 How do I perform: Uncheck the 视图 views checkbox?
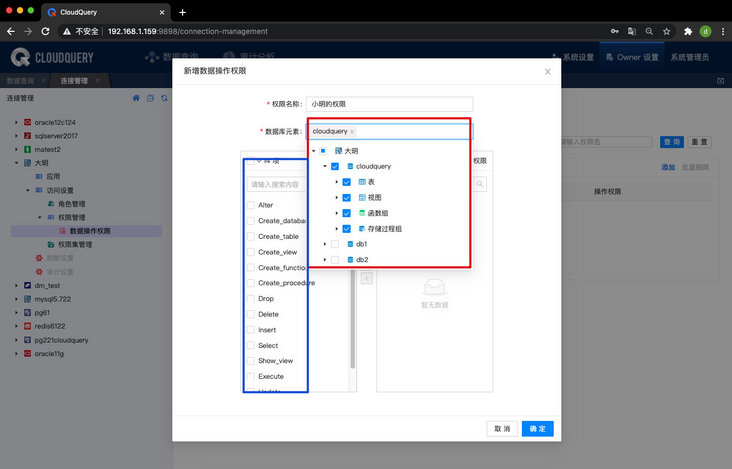[x=346, y=197]
